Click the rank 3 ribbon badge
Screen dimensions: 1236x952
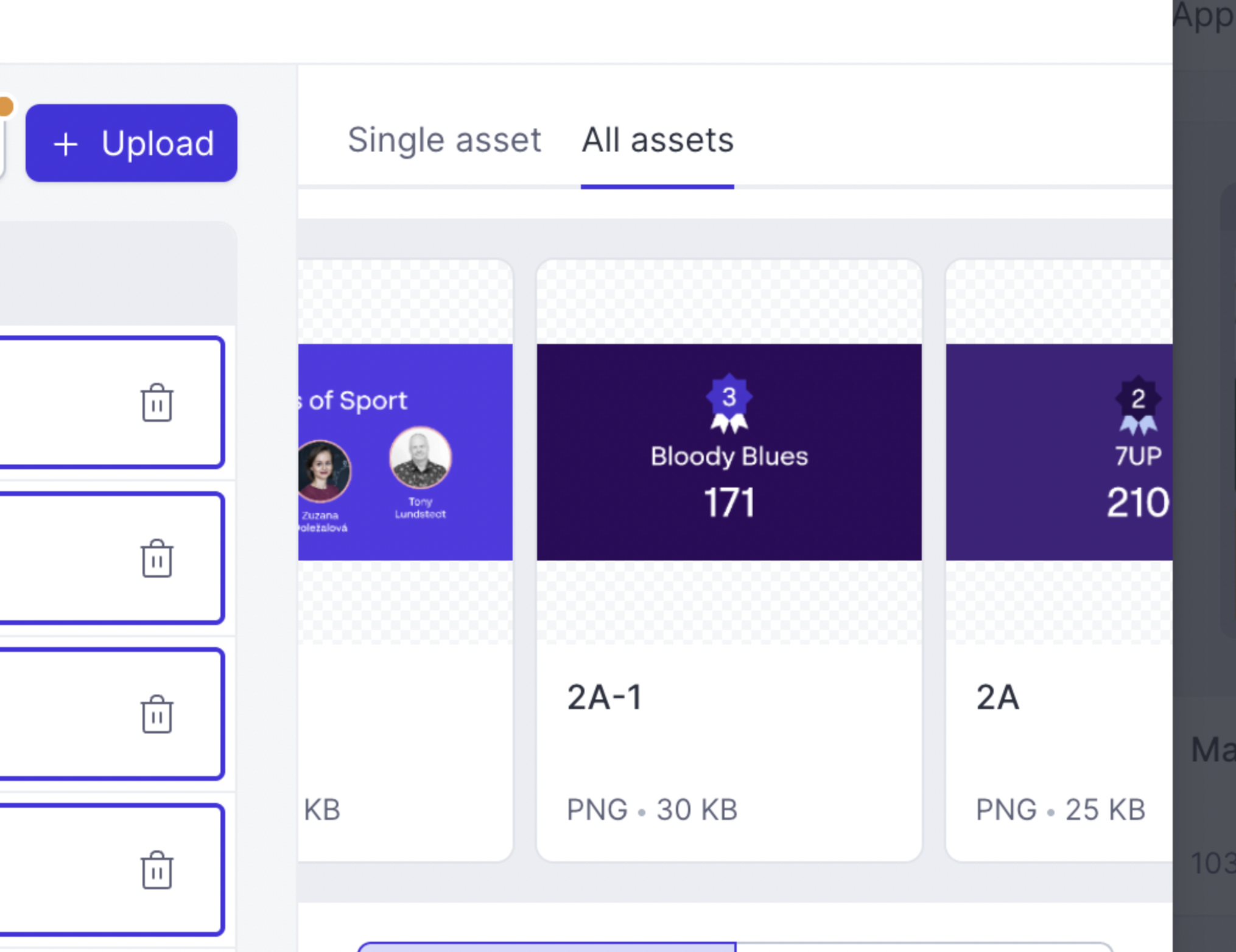729,403
